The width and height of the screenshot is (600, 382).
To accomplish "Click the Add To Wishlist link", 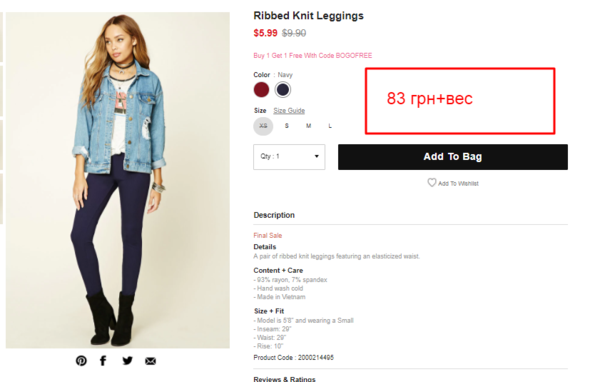I will (458, 184).
